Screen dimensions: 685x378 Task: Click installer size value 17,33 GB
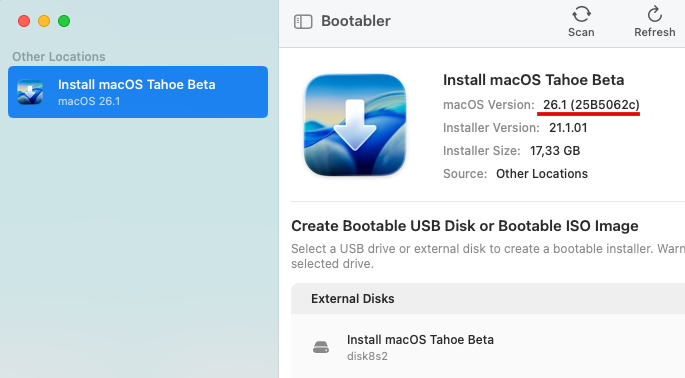click(555, 151)
